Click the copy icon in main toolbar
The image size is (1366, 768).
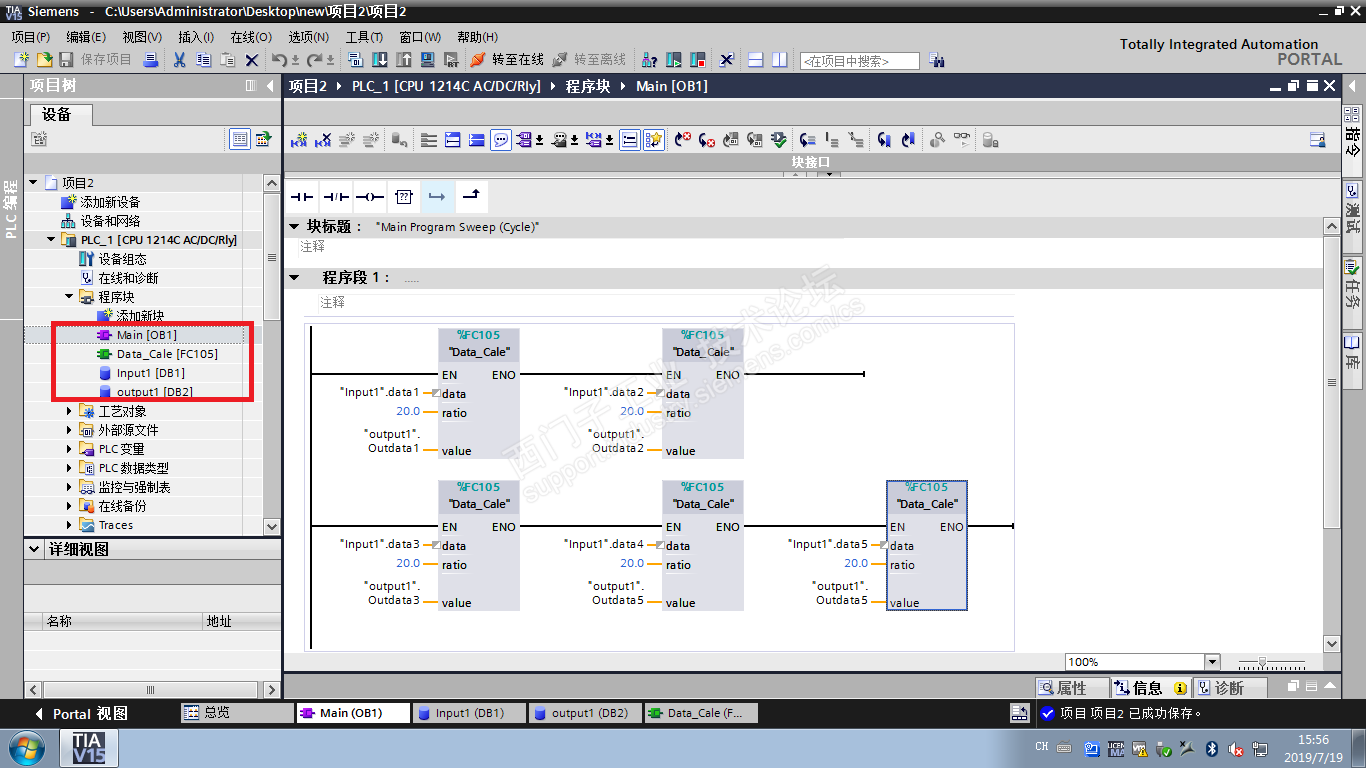(x=203, y=60)
